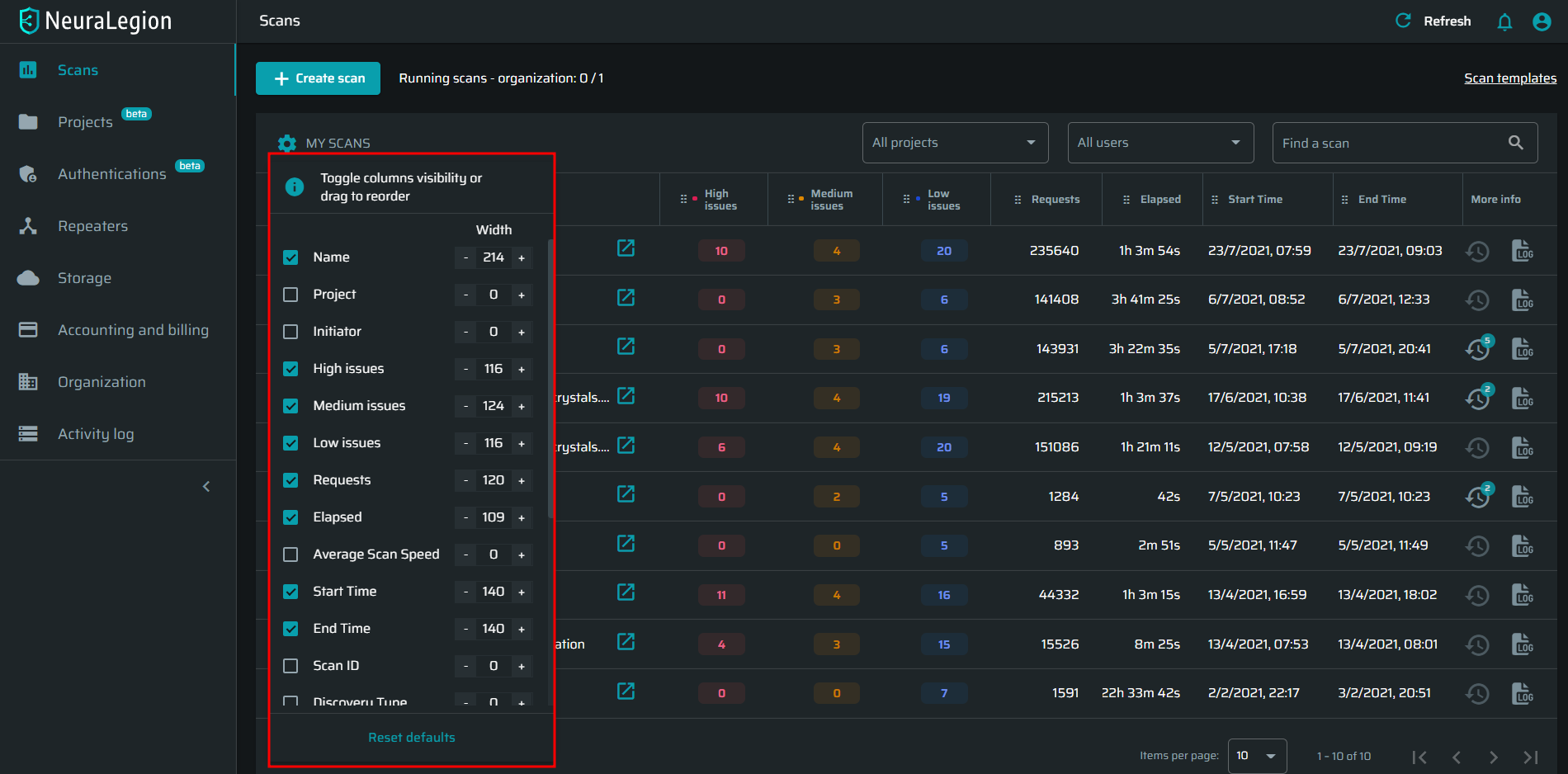Open the All projects dropdown
This screenshot has height=774, width=1568.
(955, 143)
